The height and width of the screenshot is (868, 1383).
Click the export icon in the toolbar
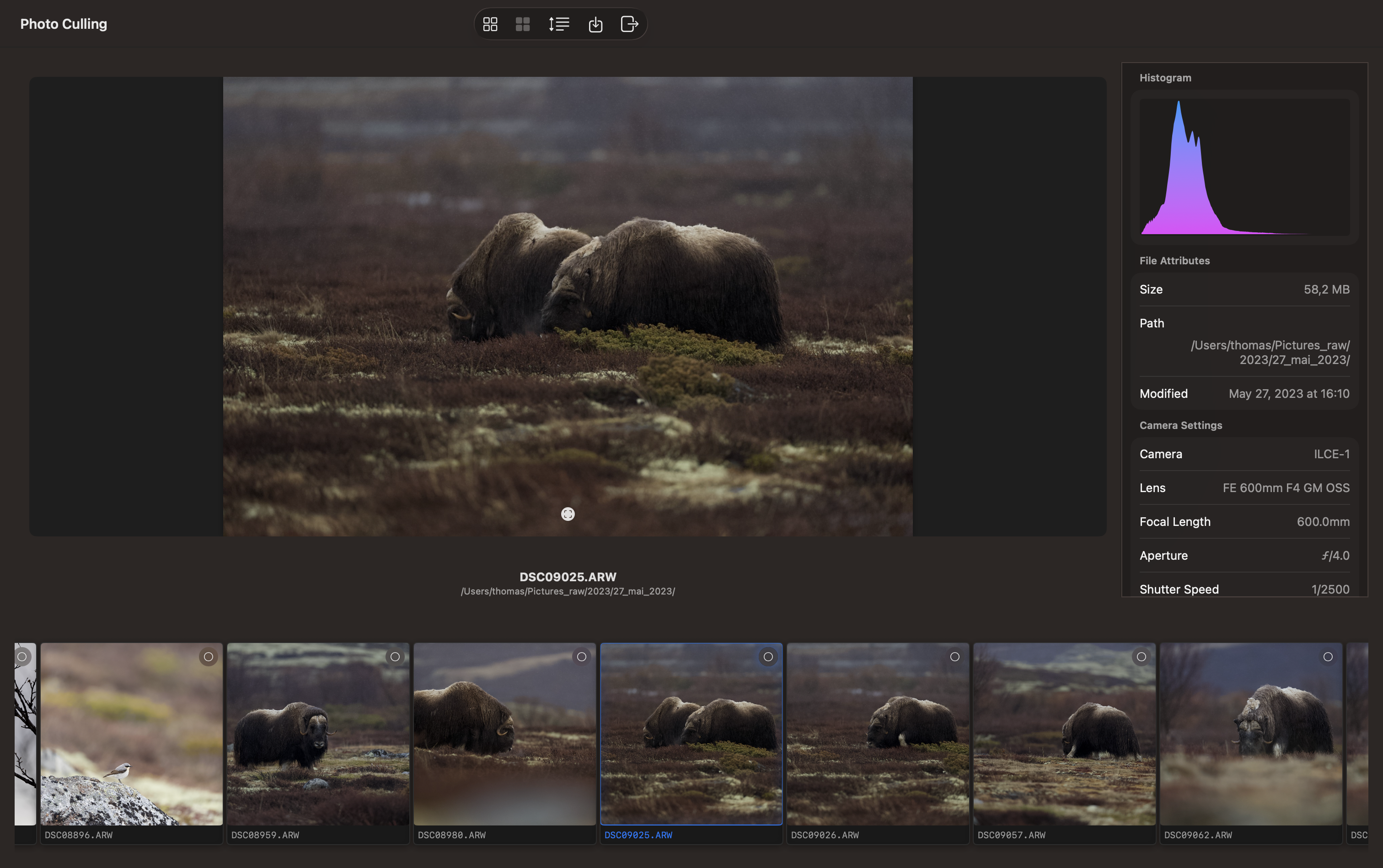click(x=630, y=23)
